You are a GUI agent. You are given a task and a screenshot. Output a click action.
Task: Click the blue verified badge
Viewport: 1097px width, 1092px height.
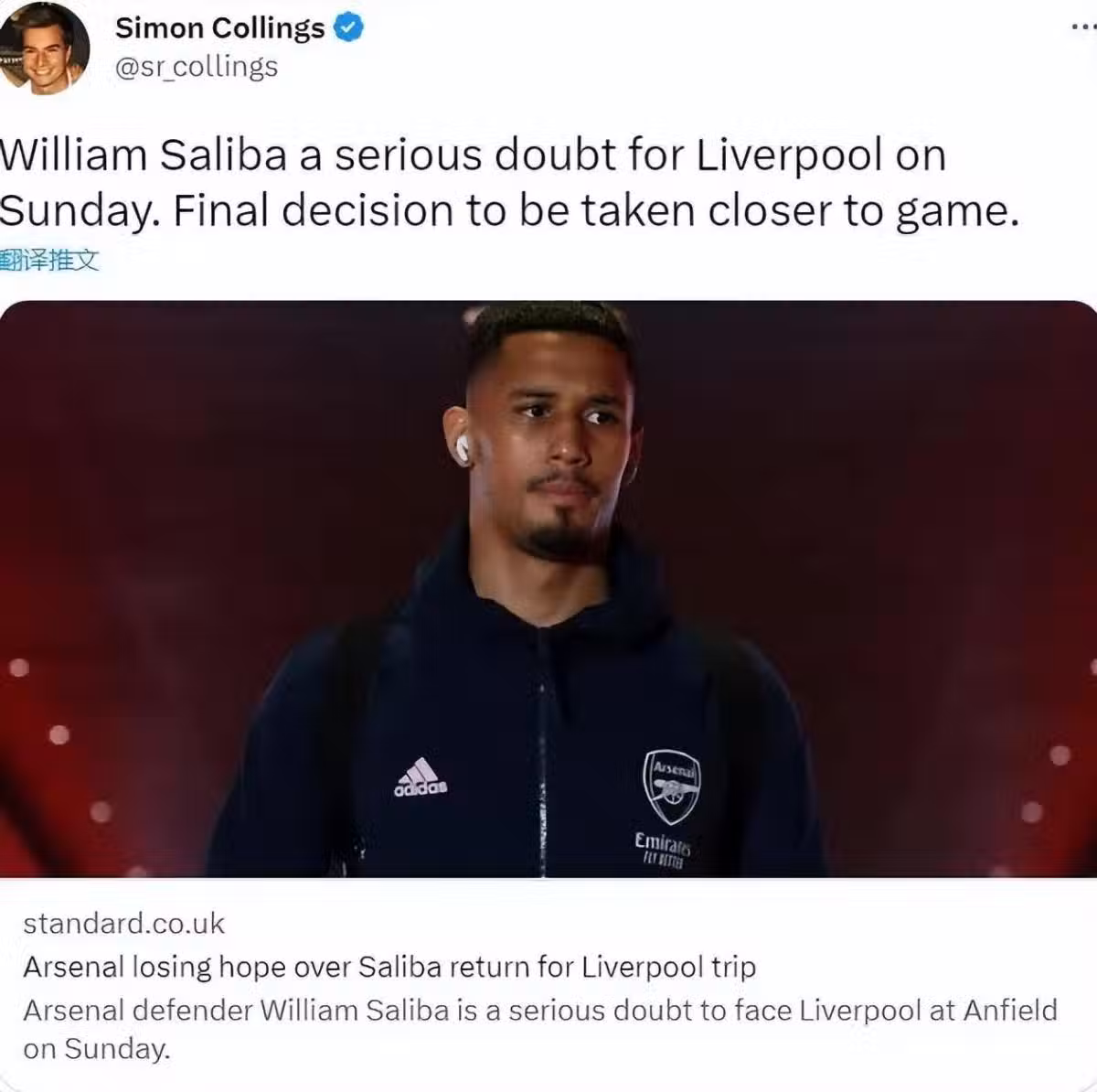[x=349, y=28]
